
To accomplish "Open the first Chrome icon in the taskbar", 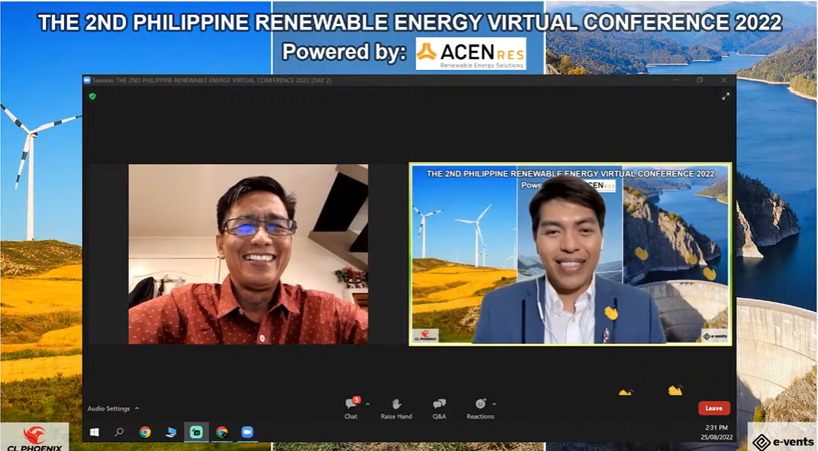I will pos(145,432).
